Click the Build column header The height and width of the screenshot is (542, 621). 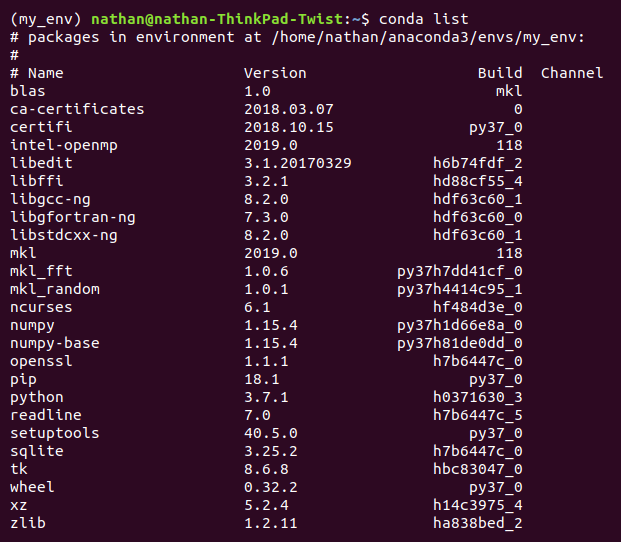point(500,73)
